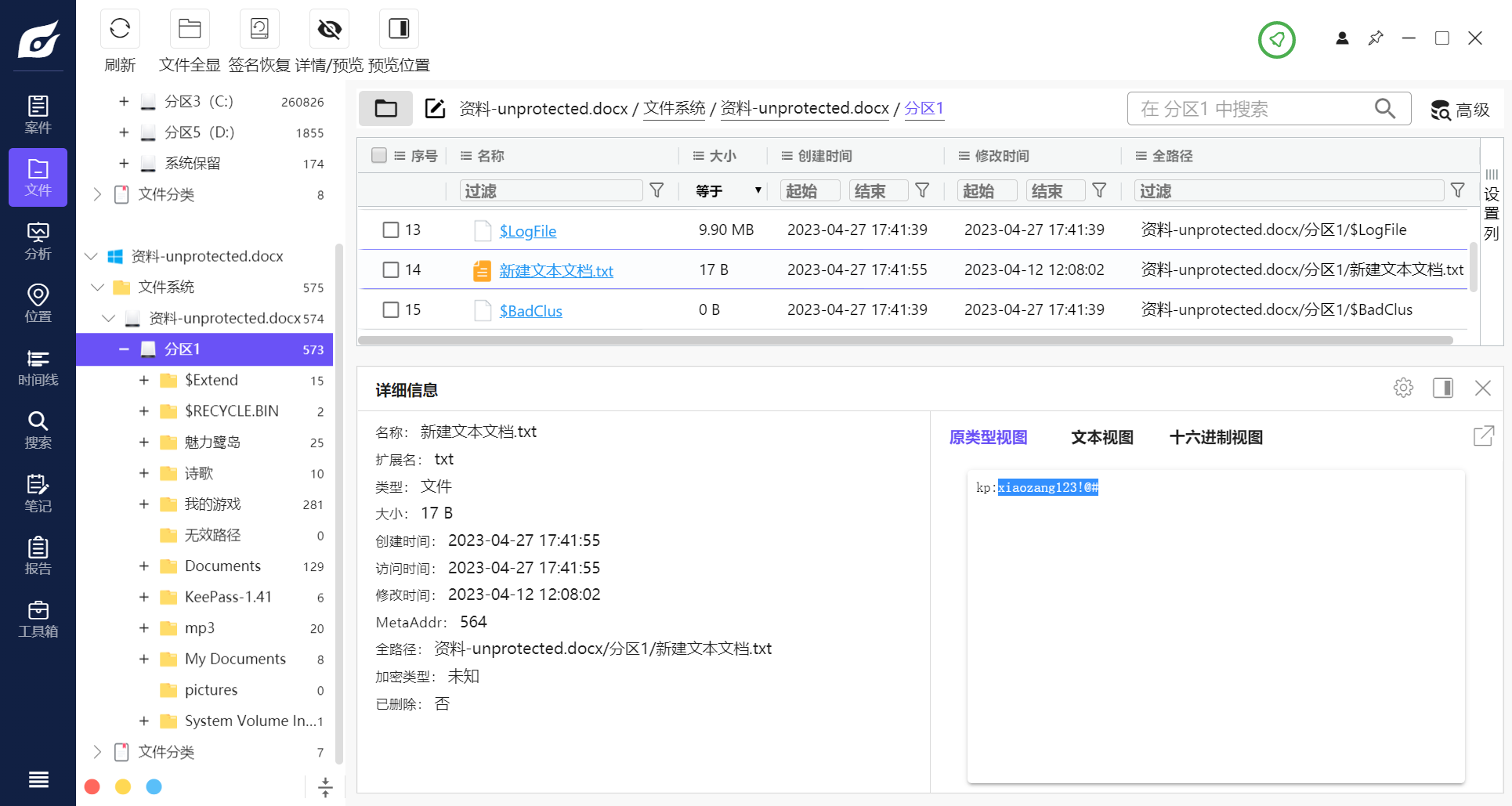Open the 新建文本文档.txt file link
The width and height of the screenshot is (1512, 806).
pyautogui.click(x=556, y=271)
